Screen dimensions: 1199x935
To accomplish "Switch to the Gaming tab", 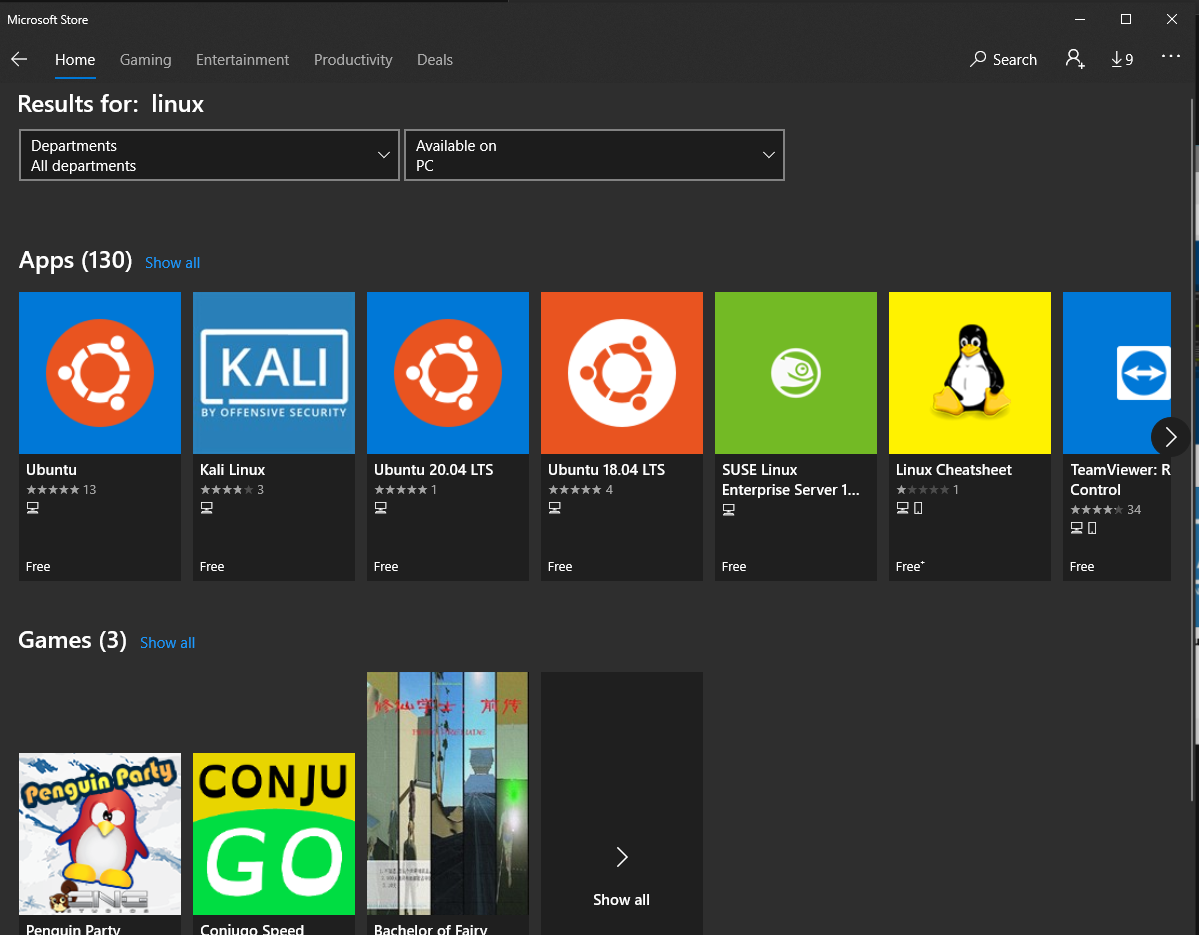I will (145, 60).
